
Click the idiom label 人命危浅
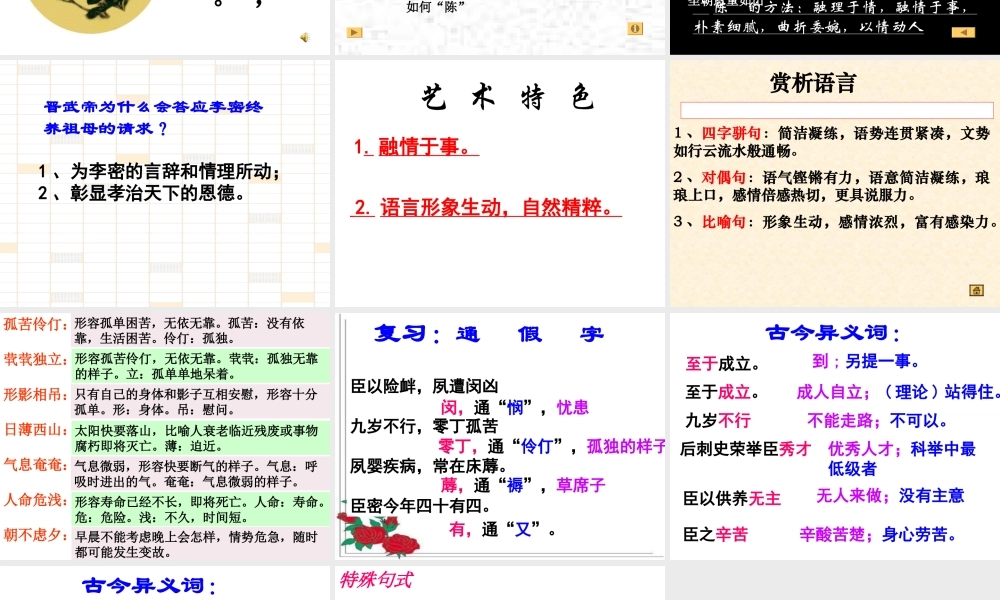tap(35, 500)
